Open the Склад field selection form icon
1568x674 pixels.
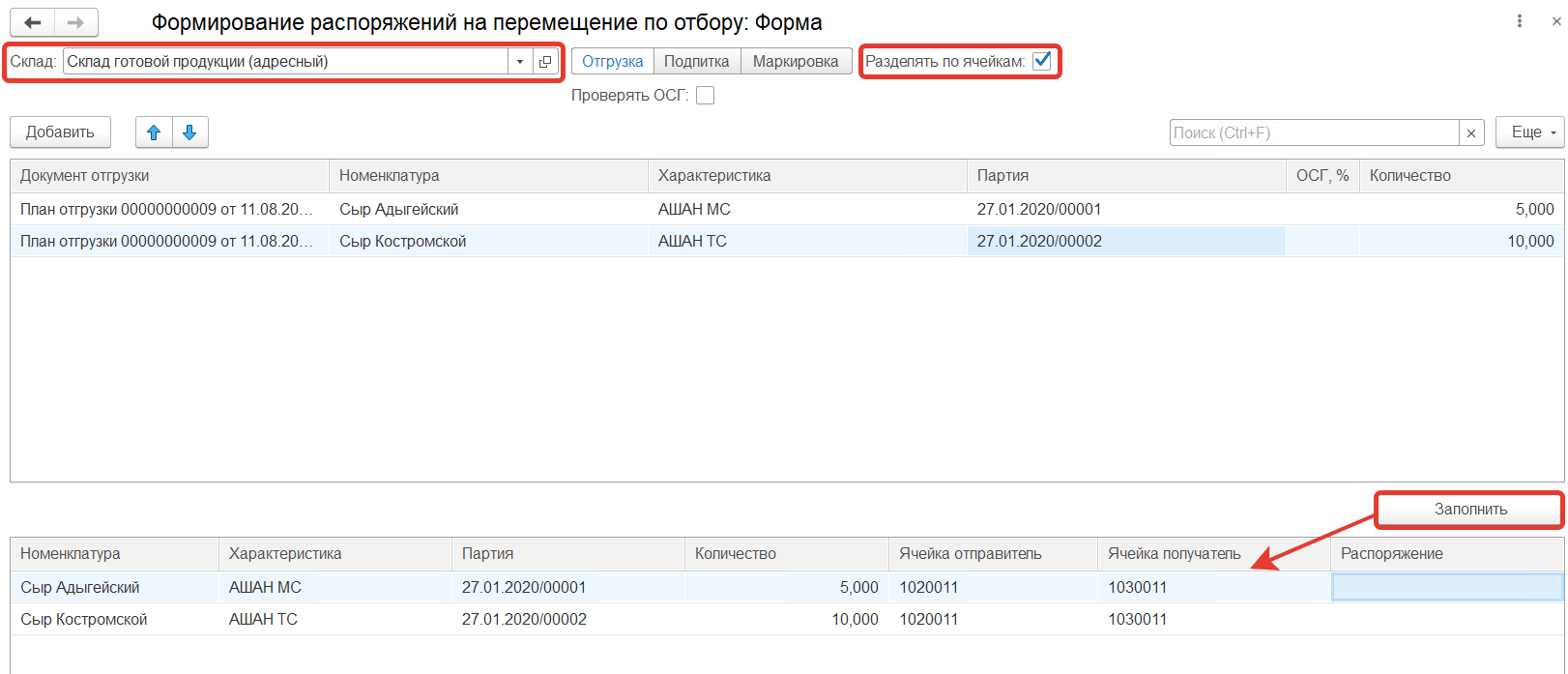pos(545,62)
